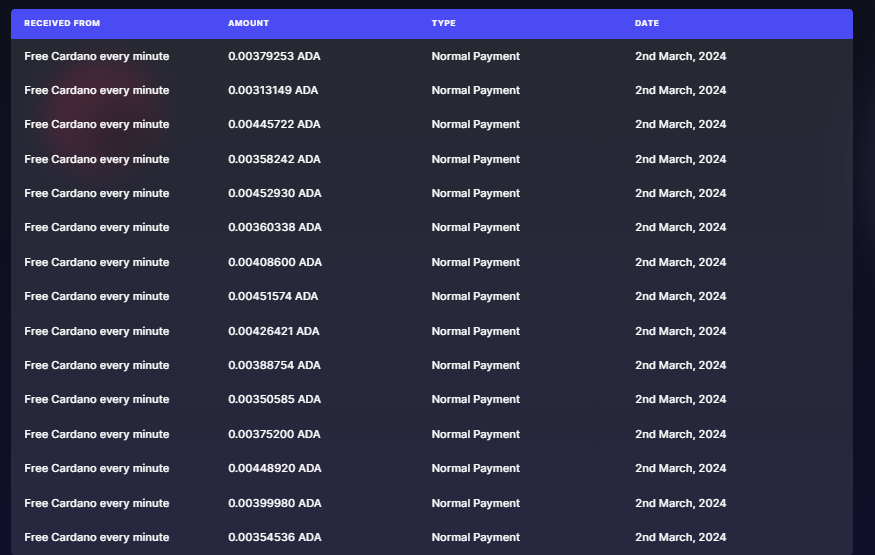Click sender name in the 0.00445722 ADA row
The width and height of the screenshot is (875, 555).
(x=97, y=124)
